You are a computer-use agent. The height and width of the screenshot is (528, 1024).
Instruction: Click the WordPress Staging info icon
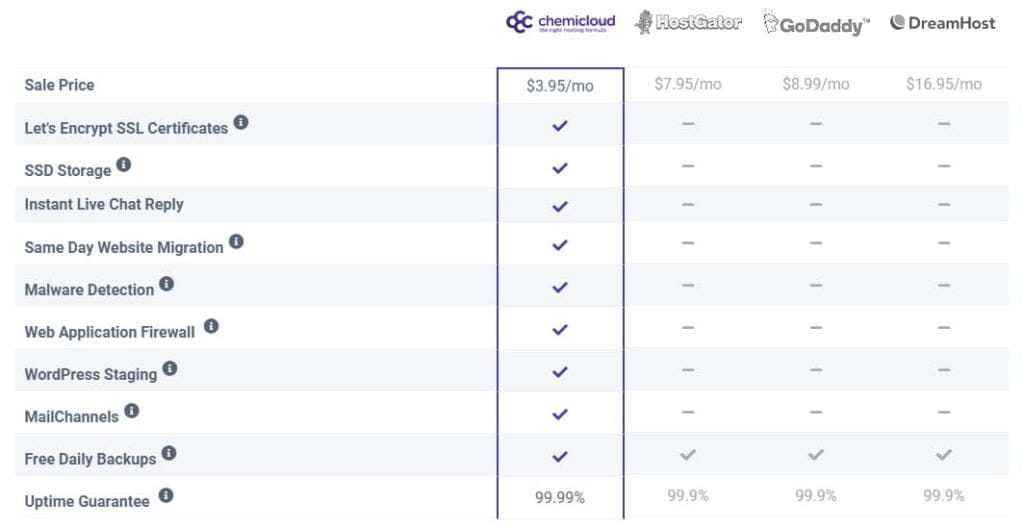[170, 369]
